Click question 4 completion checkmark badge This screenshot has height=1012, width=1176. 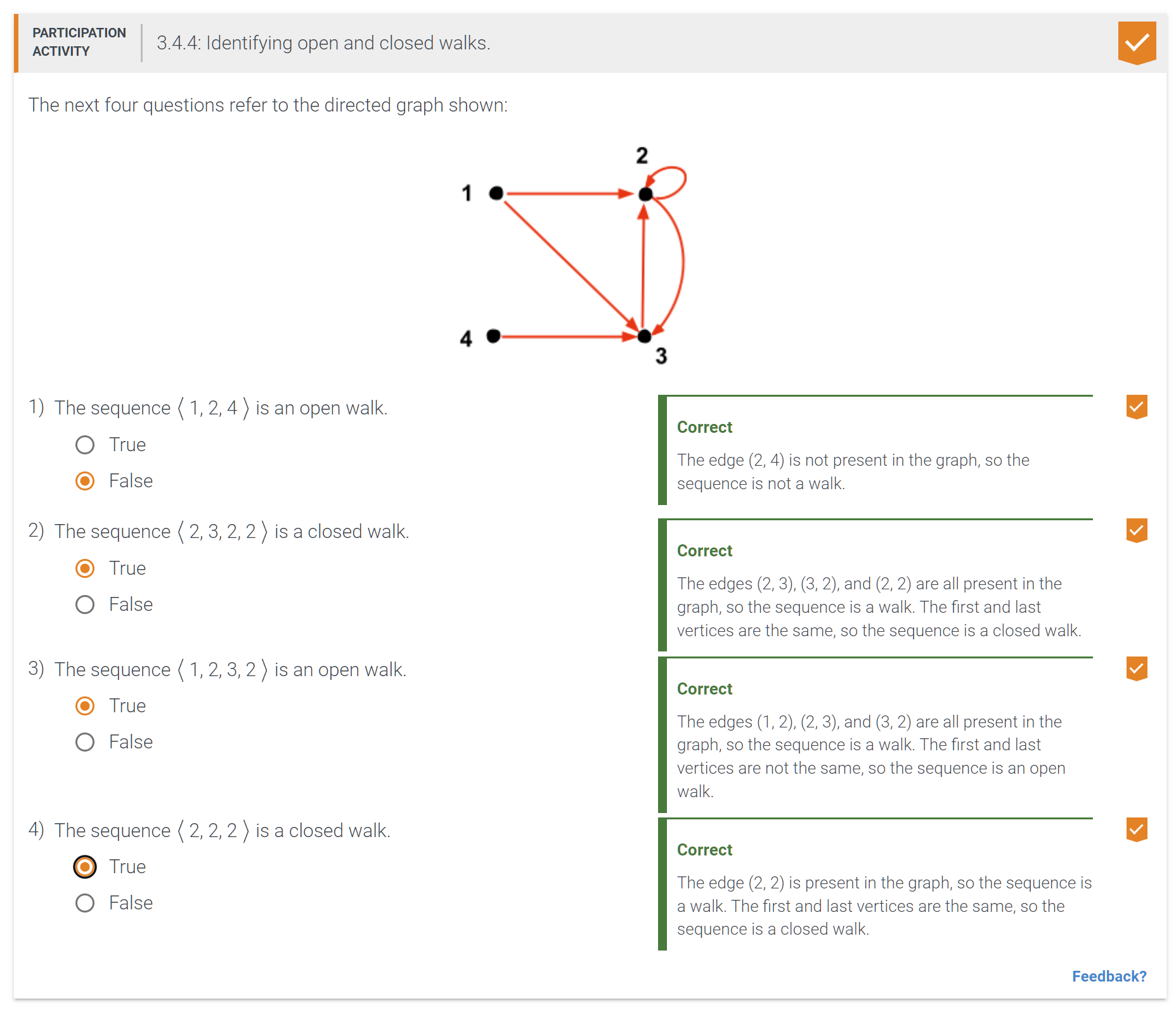click(x=1136, y=829)
